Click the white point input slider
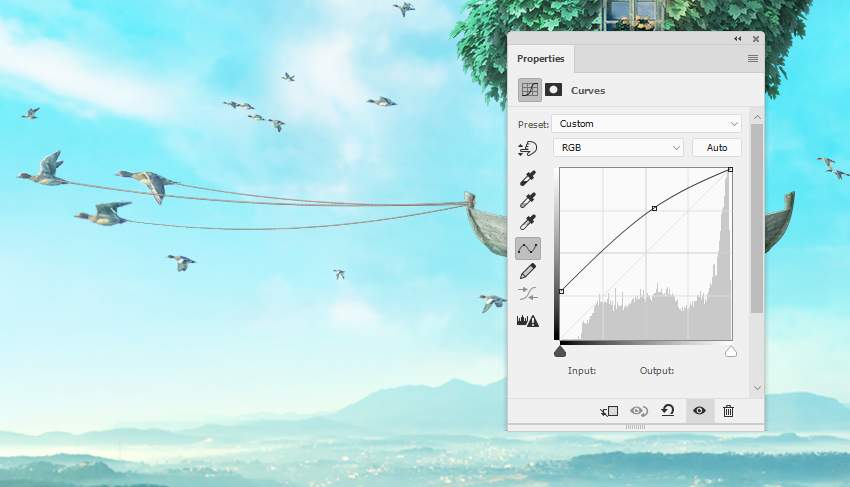 pos(731,352)
